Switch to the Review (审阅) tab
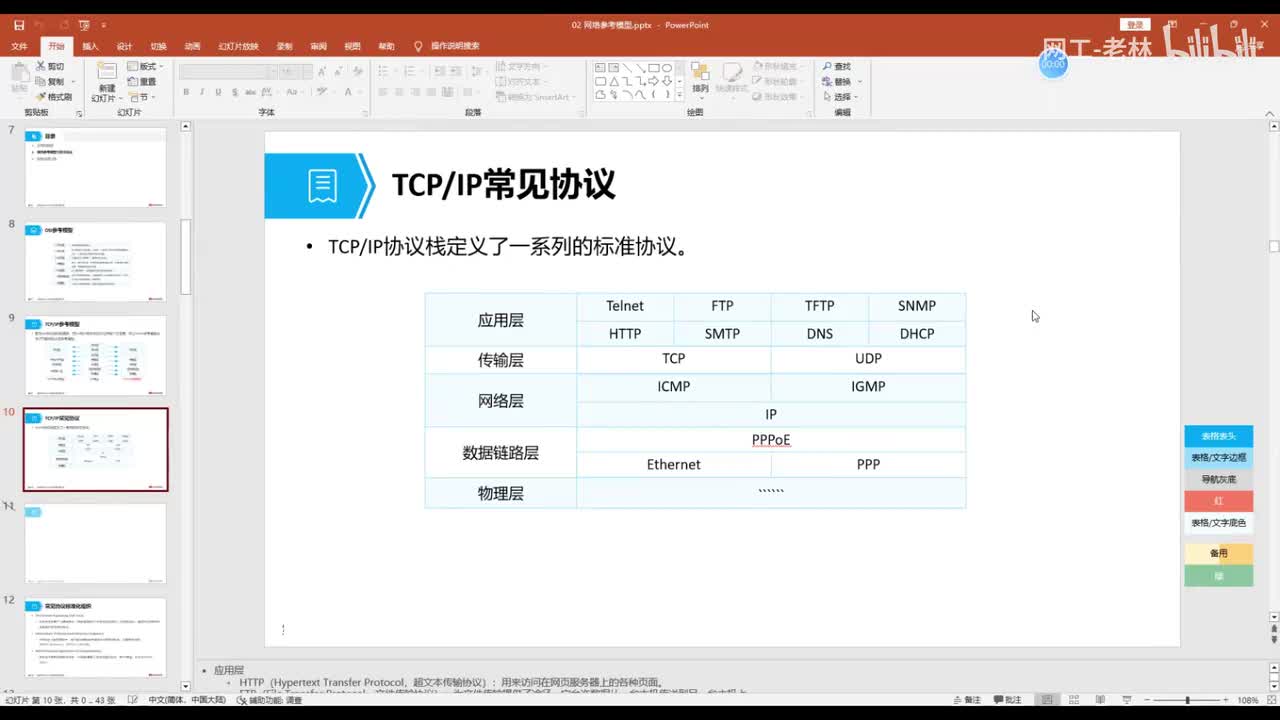This screenshot has height=720, width=1280. point(318,46)
